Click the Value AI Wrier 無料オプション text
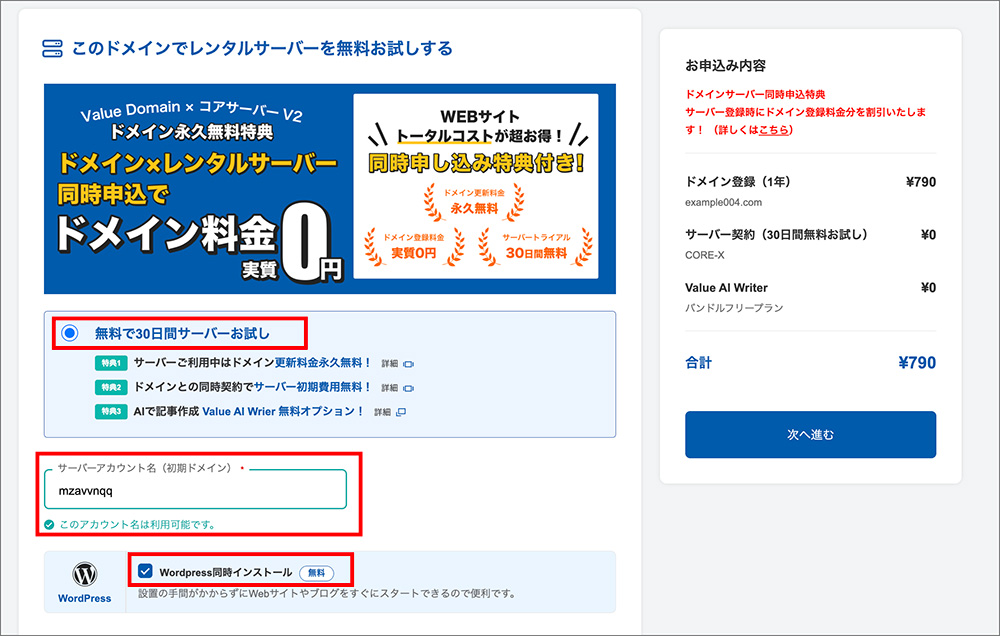This screenshot has height=636, width=1000. pyautogui.click(x=283, y=411)
